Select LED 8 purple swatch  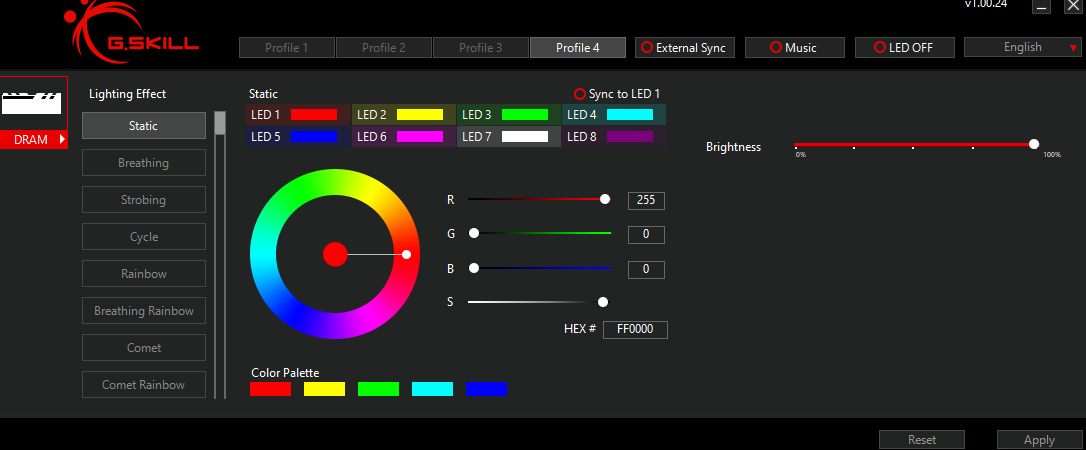[630, 136]
